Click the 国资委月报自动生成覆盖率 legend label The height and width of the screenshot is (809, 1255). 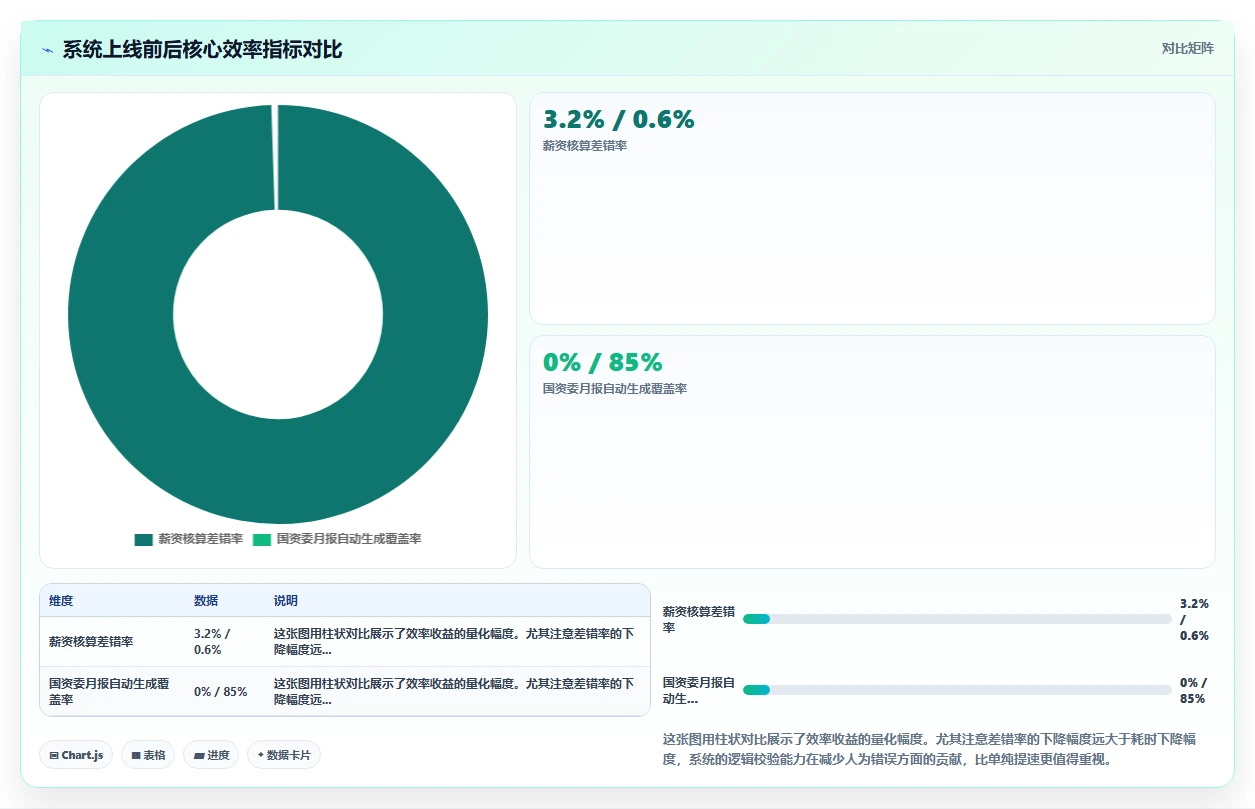(349, 539)
